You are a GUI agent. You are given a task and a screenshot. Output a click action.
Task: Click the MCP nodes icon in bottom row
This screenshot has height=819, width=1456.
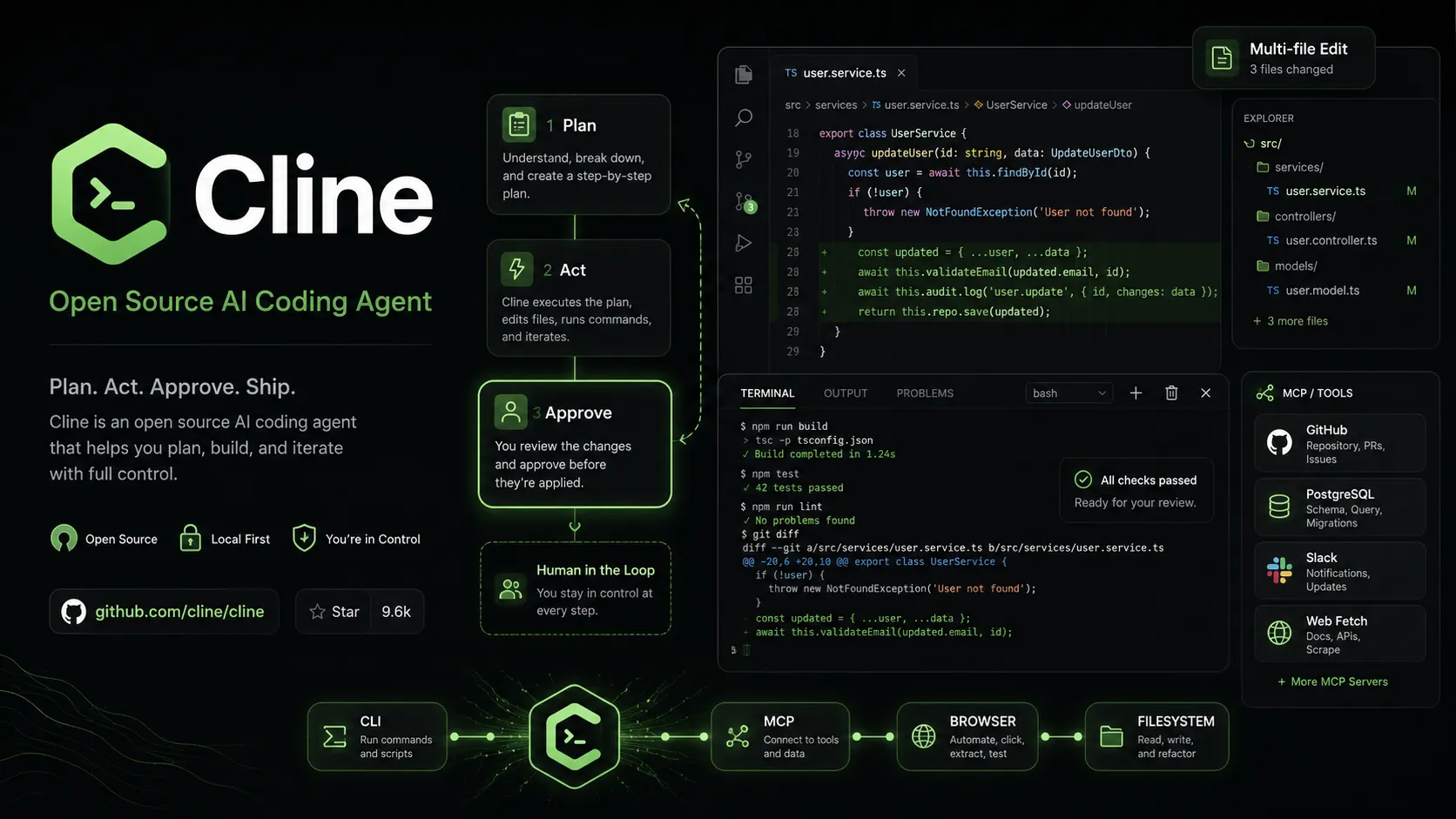[x=738, y=736]
